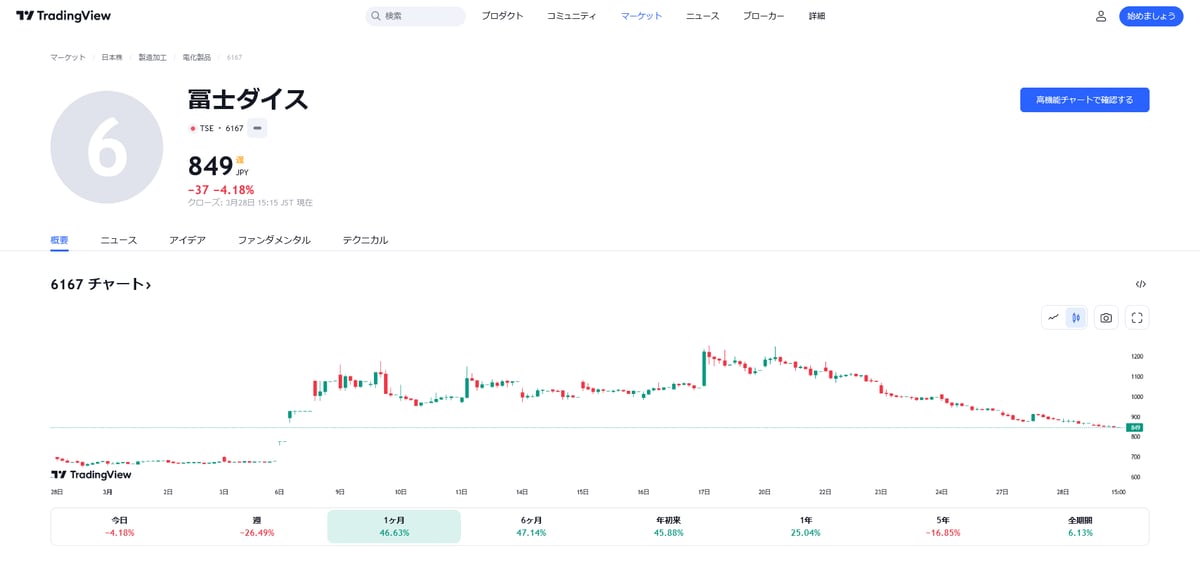Click the TSE exchange label under the title

[x=207, y=128]
